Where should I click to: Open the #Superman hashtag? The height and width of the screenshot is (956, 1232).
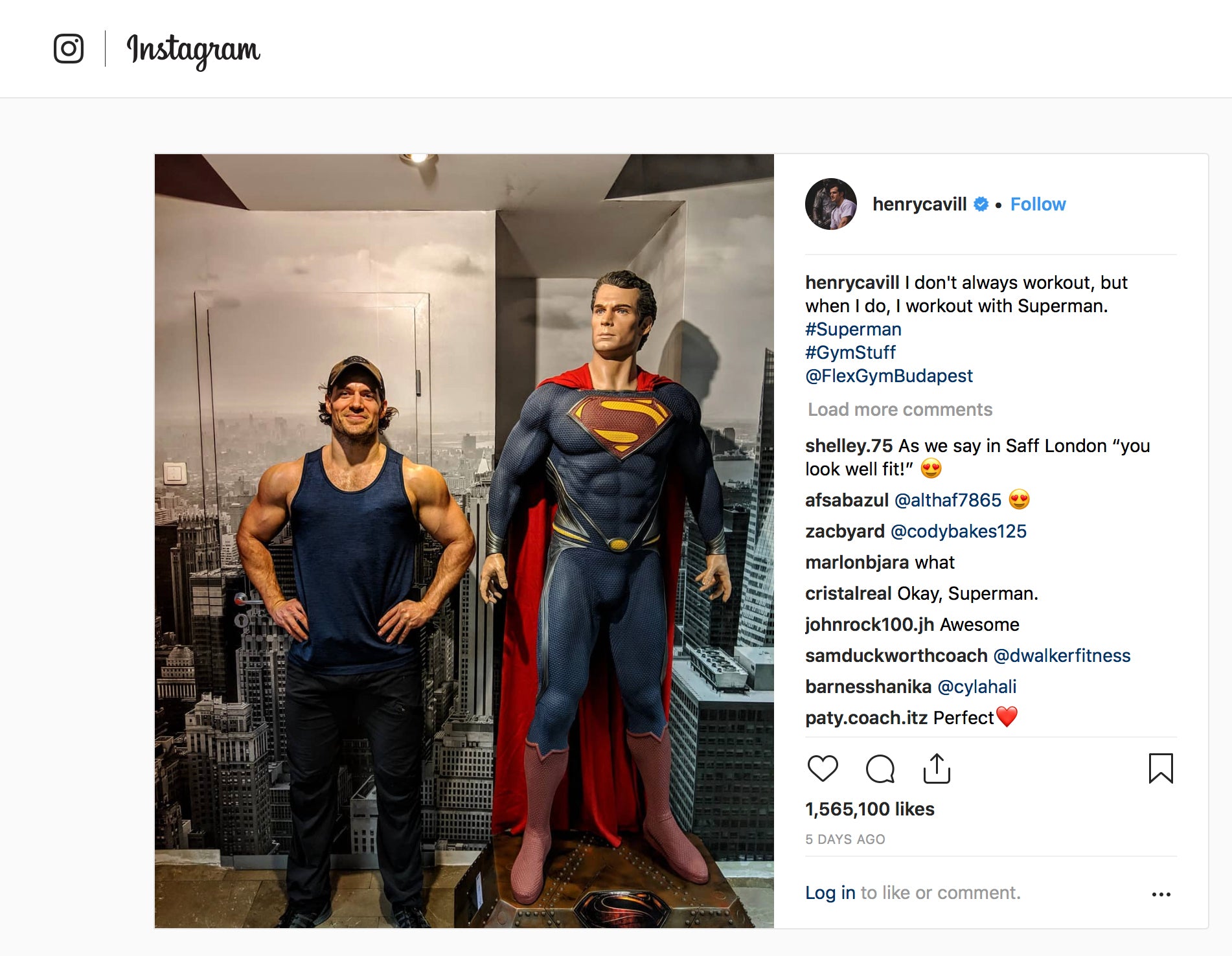853,329
